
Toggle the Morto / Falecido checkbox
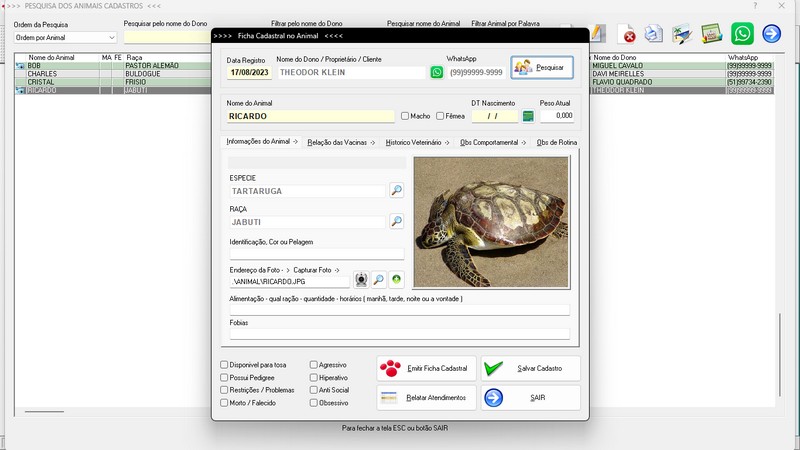(x=224, y=403)
